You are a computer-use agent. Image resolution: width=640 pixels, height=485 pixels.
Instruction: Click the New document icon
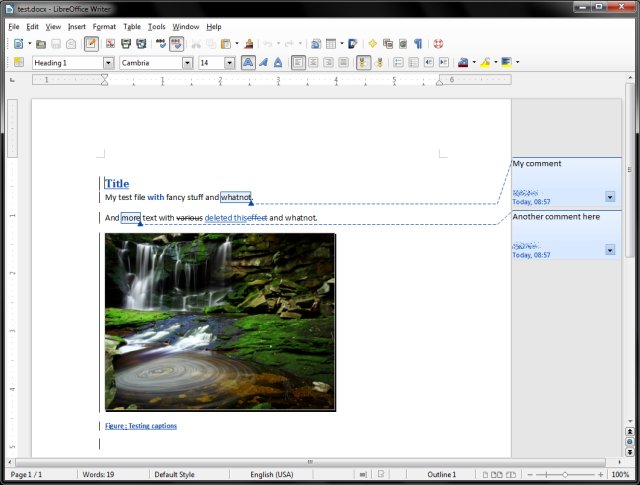click(x=18, y=44)
